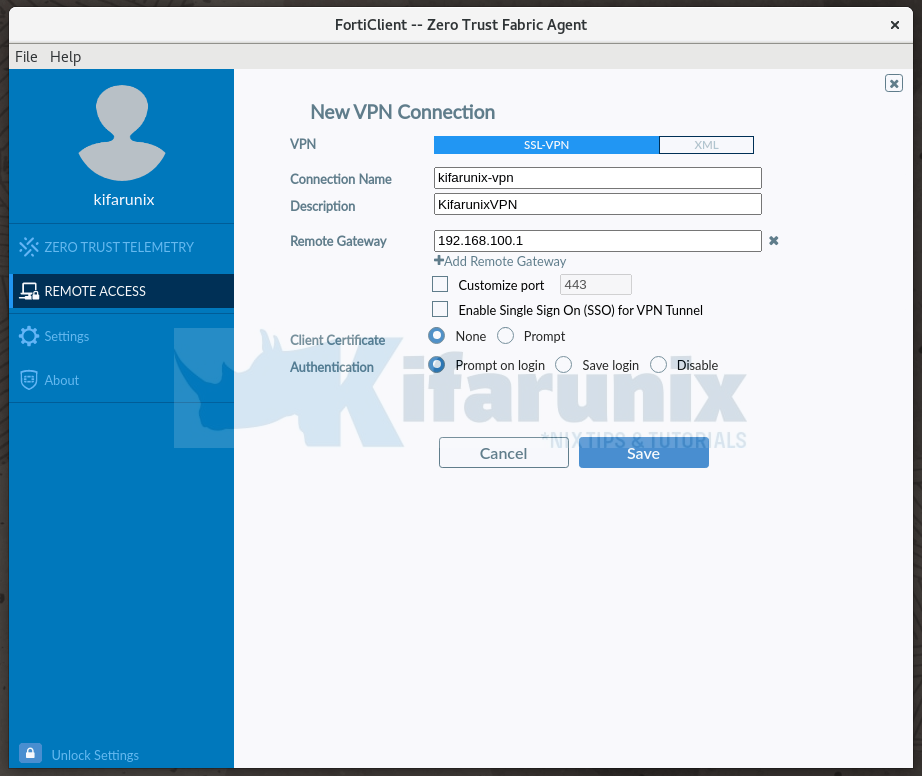This screenshot has height=776, width=922.
Task: Open the About page
Action: click(x=121, y=380)
